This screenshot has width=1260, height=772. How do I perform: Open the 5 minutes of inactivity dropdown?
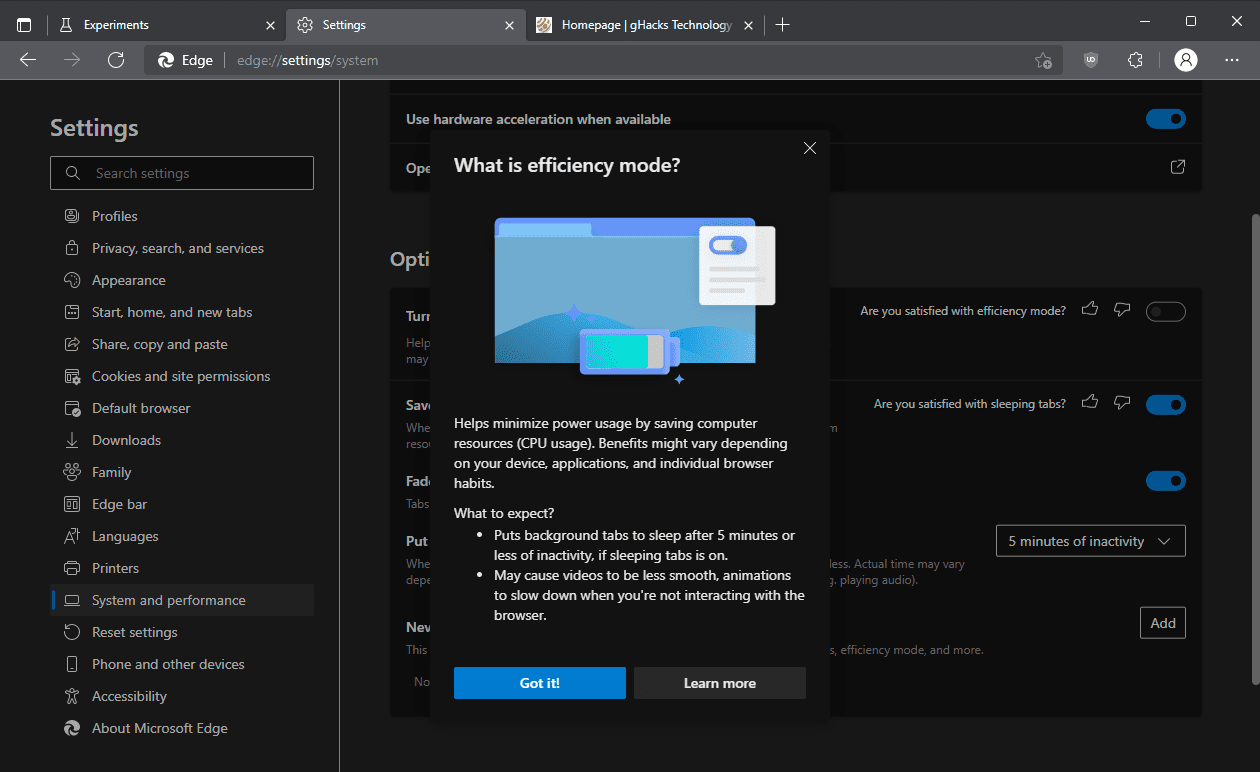(1090, 540)
